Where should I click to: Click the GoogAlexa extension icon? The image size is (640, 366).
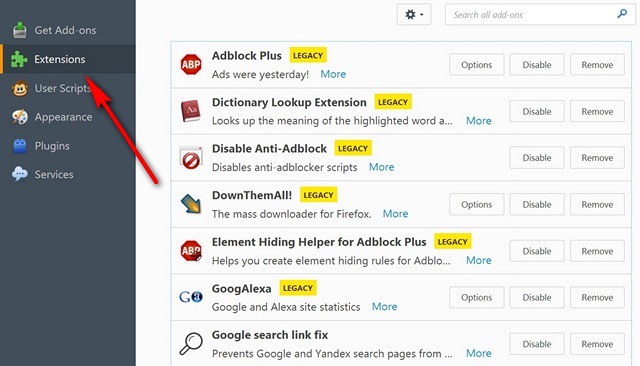point(191,297)
